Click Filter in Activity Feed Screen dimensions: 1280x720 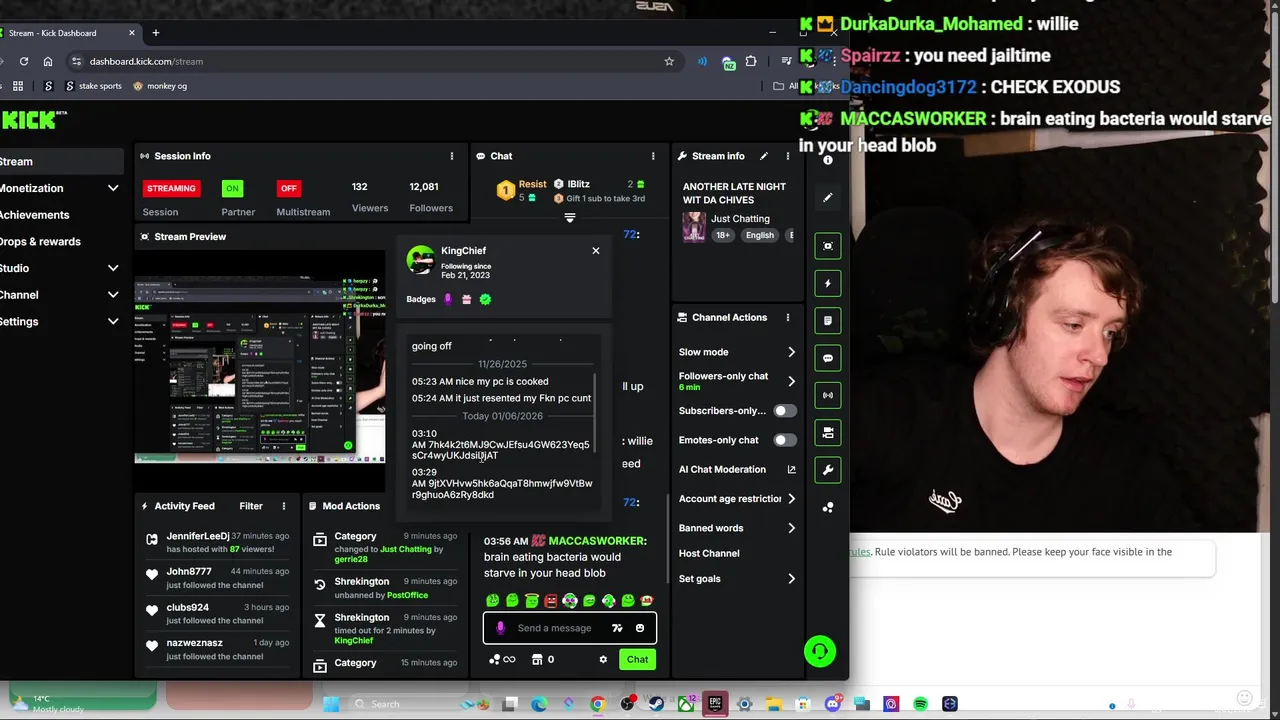click(251, 506)
